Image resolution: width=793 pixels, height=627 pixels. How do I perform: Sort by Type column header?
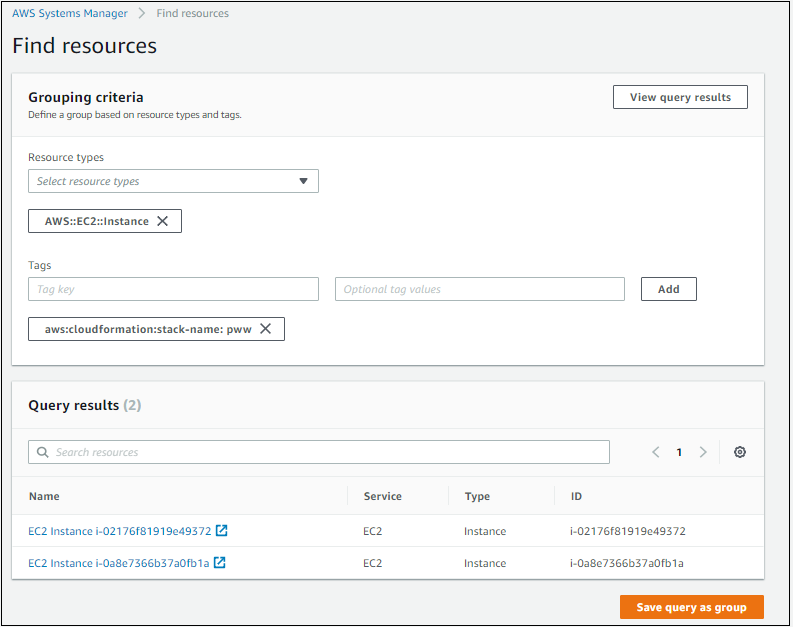[x=477, y=497]
